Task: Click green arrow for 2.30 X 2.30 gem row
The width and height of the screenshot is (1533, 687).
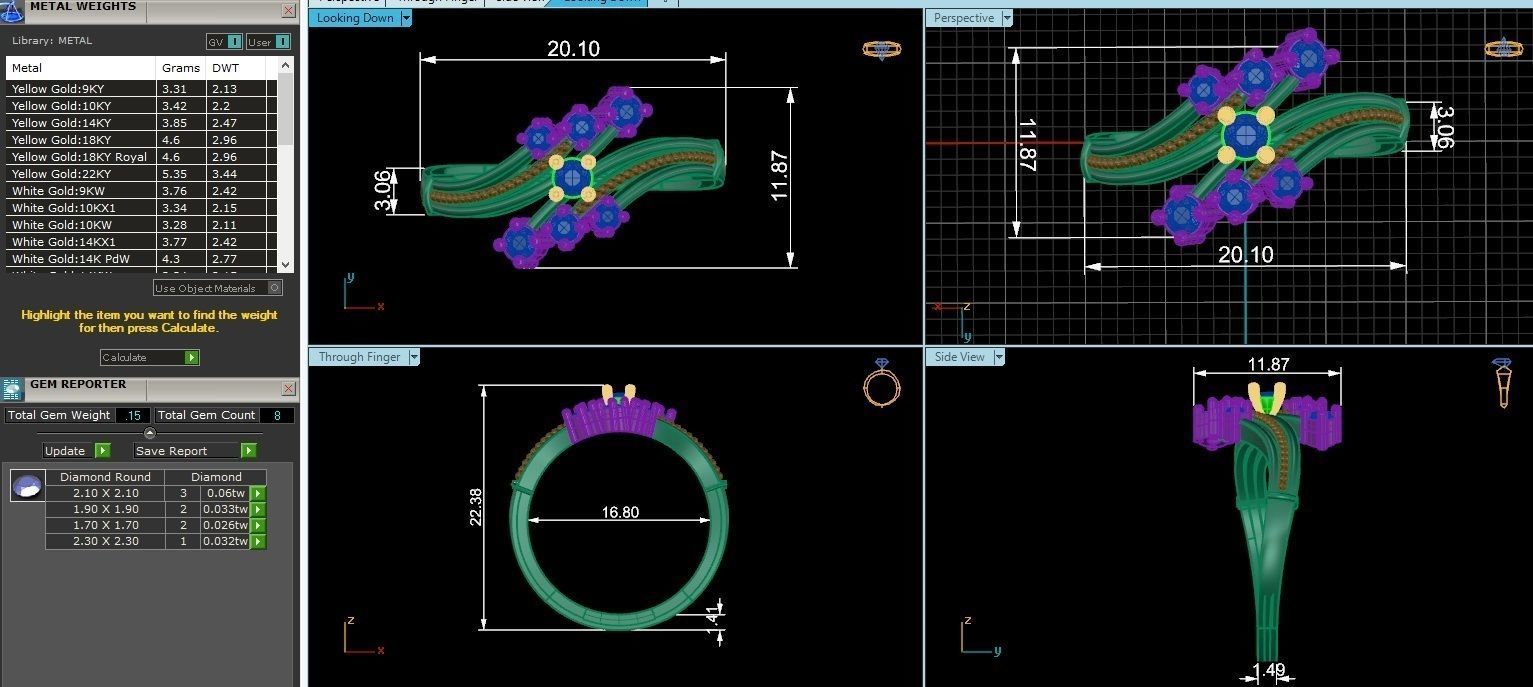Action: [258, 541]
